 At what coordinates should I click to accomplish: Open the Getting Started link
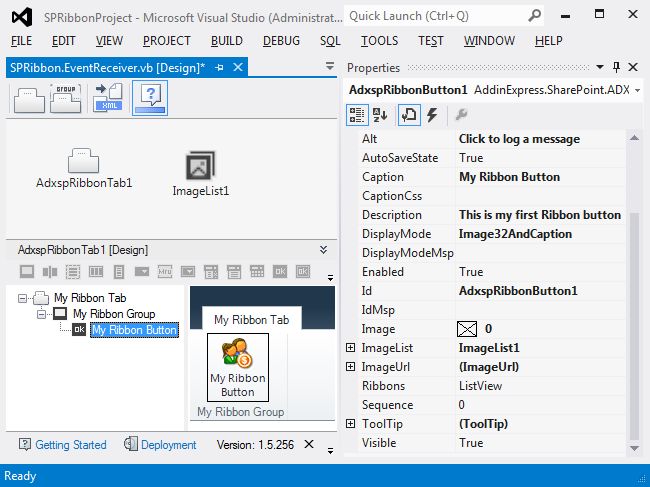[71, 445]
